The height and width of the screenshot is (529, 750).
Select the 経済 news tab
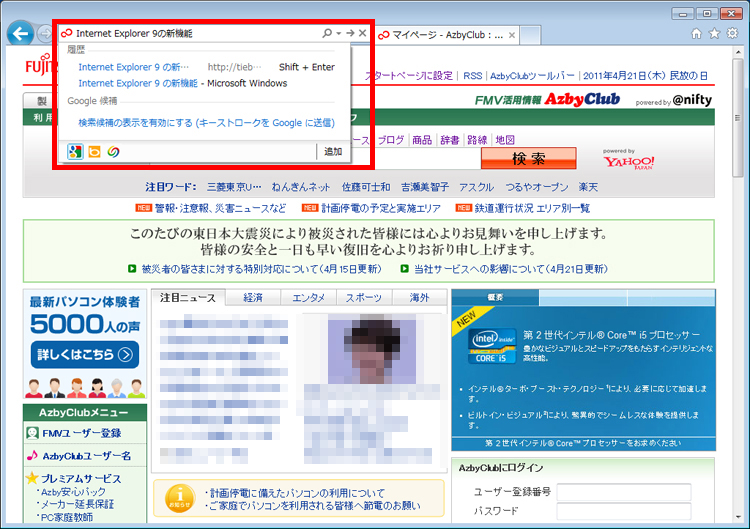click(253, 298)
